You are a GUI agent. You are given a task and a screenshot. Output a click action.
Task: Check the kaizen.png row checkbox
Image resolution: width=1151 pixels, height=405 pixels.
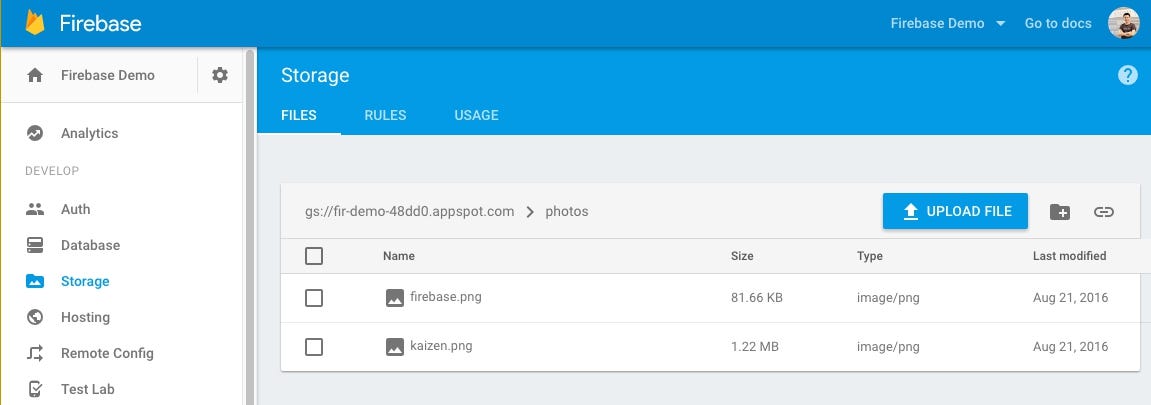pyautogui.click(x=313, y=347)
